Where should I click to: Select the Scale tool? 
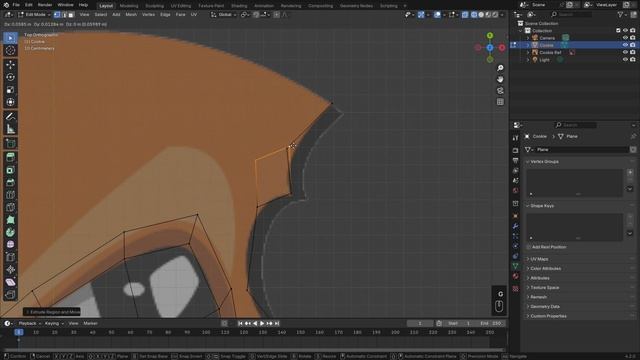click(x=10, y=89)
